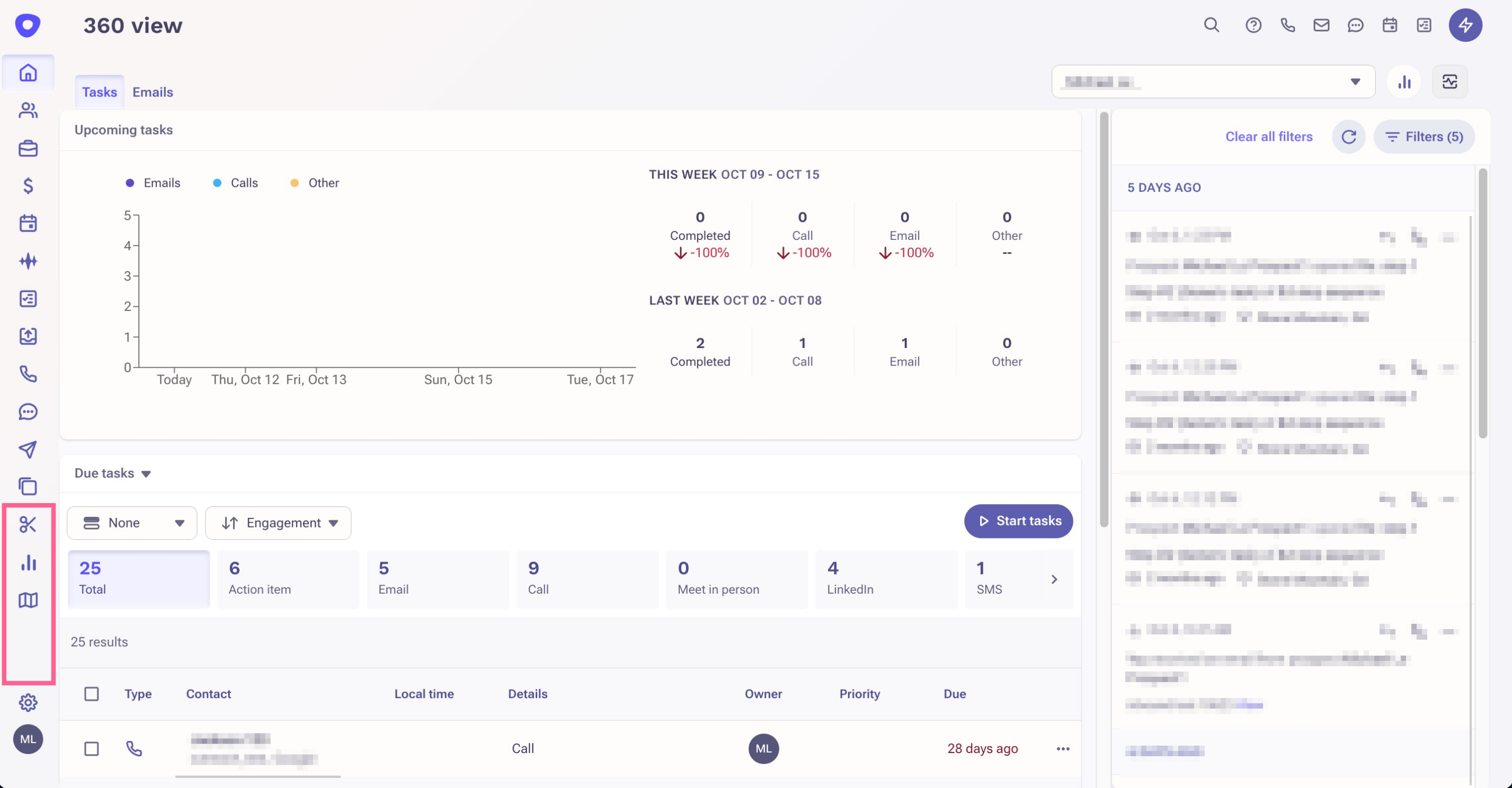The width and height of the screenshot is (1512, 788).
Task: Open the waveform conversations sidebar icon
Action: click(28, 261)
